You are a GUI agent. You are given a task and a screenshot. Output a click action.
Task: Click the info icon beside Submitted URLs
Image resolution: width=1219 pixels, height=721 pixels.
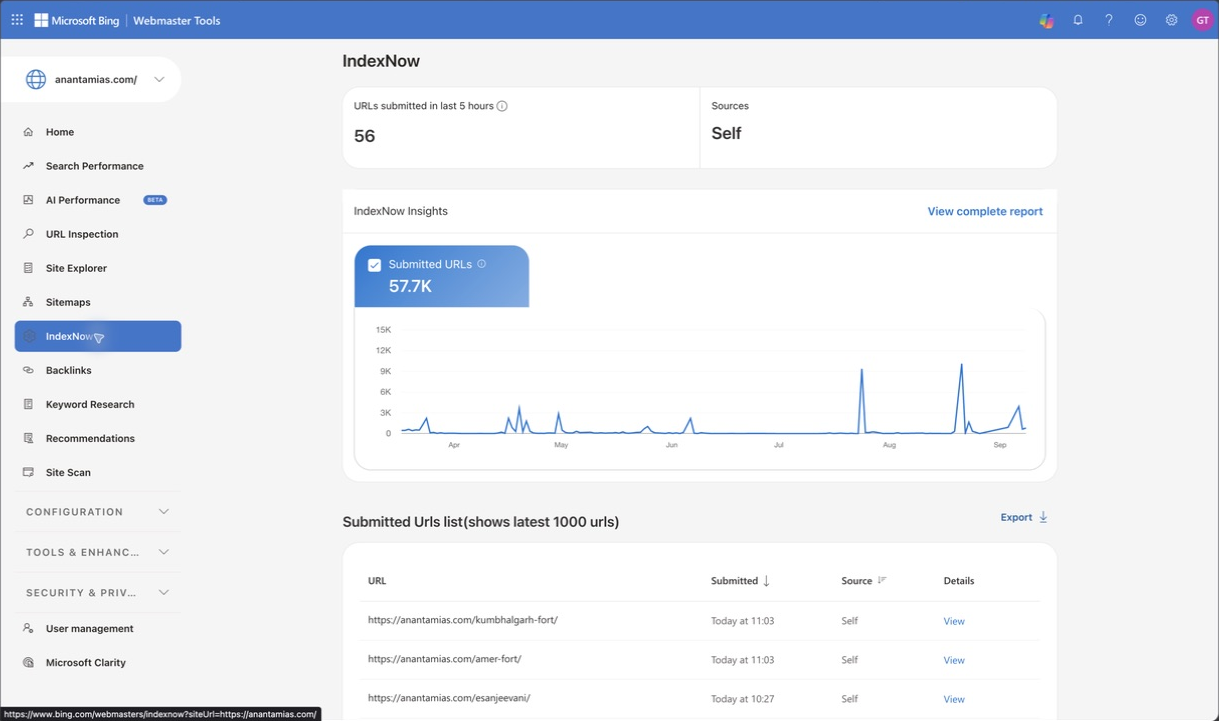(482, 264)
